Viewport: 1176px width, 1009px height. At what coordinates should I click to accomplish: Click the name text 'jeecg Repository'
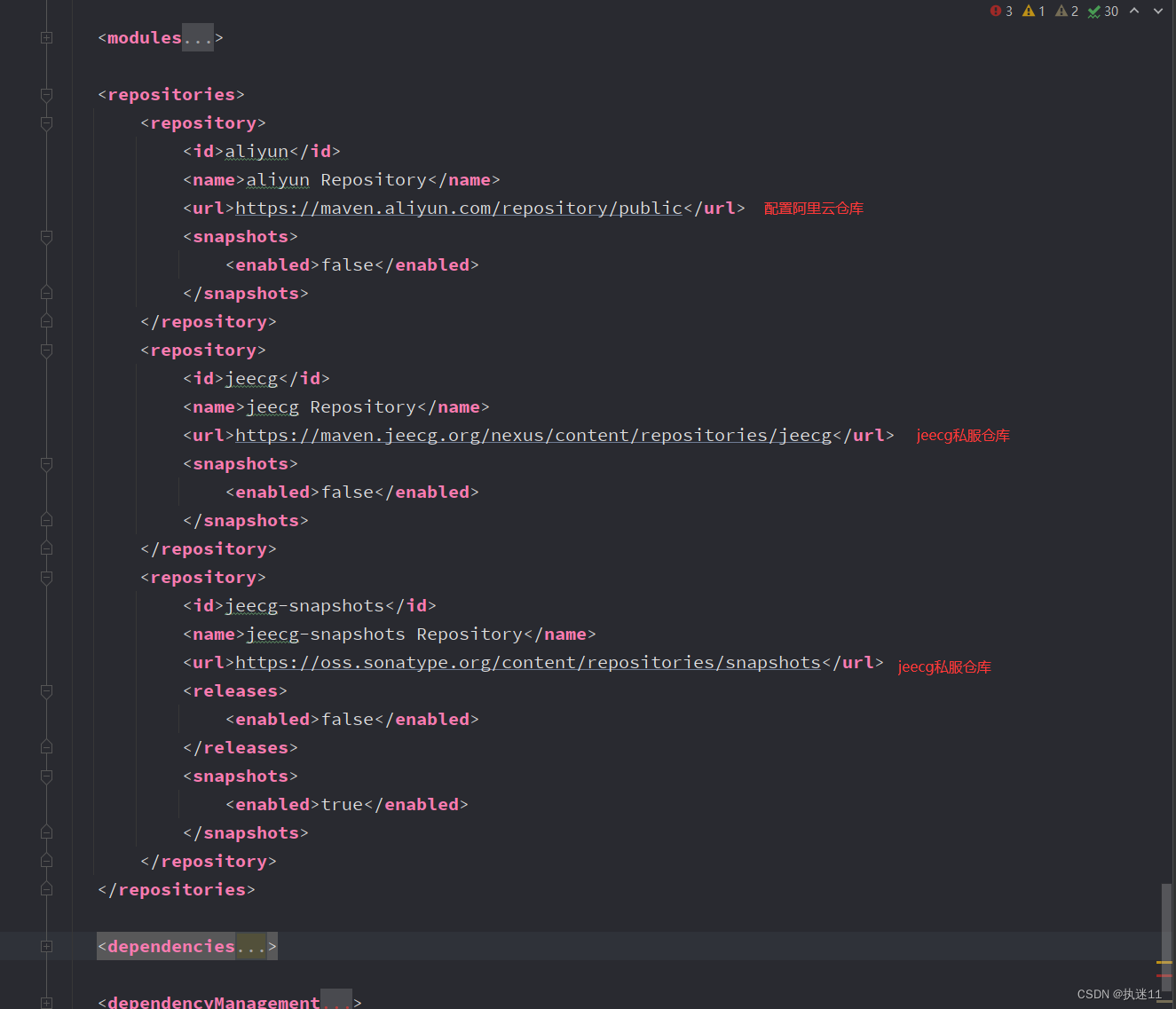[x=331, y=407]
